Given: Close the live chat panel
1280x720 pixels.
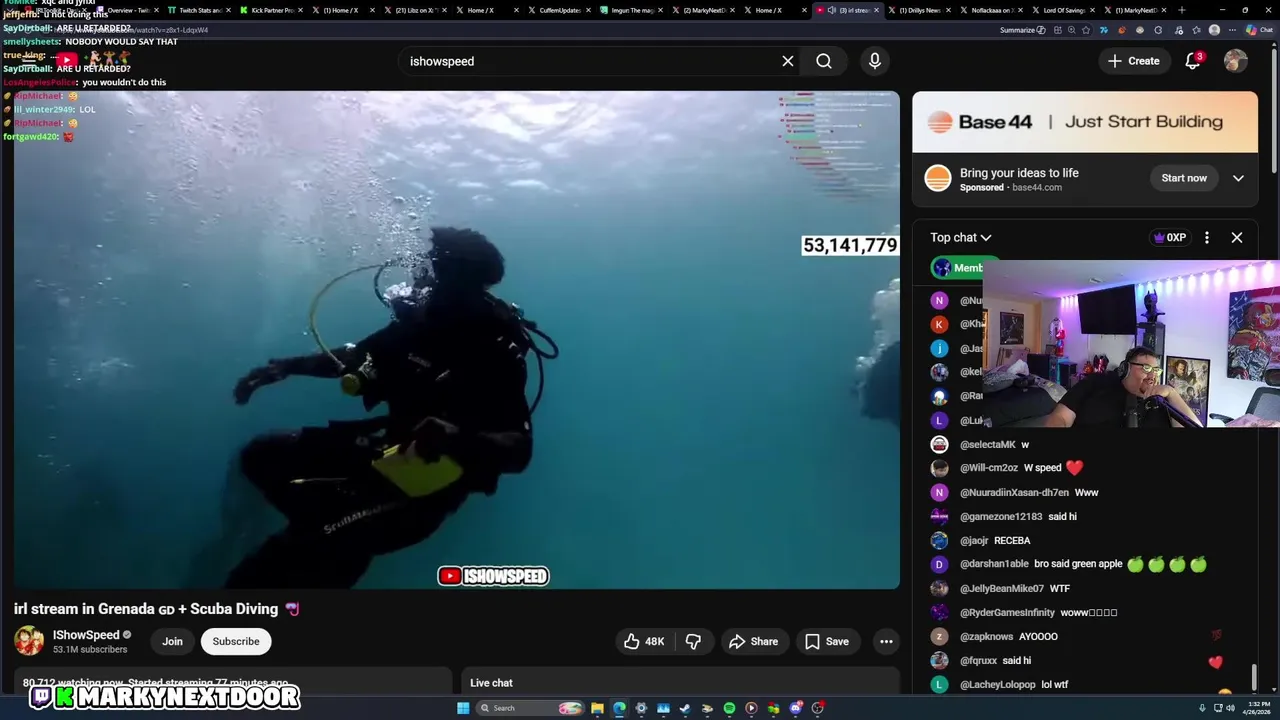Looking at the screenshot, I should [1237, 237].
